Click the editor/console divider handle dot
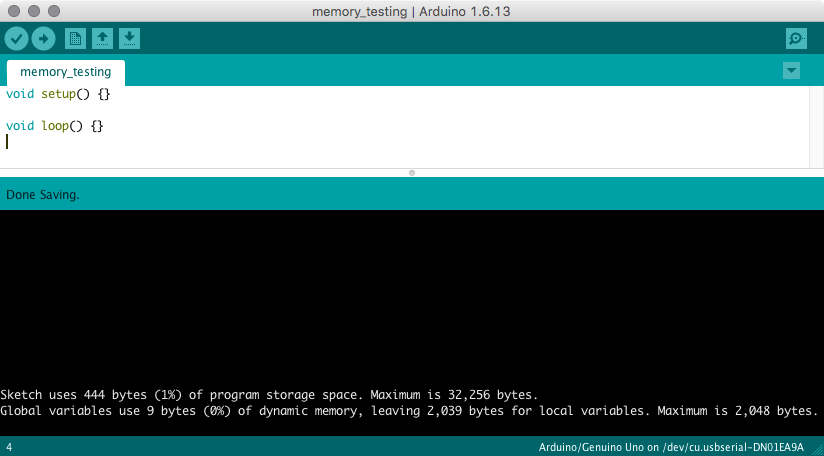 [412, 173]
